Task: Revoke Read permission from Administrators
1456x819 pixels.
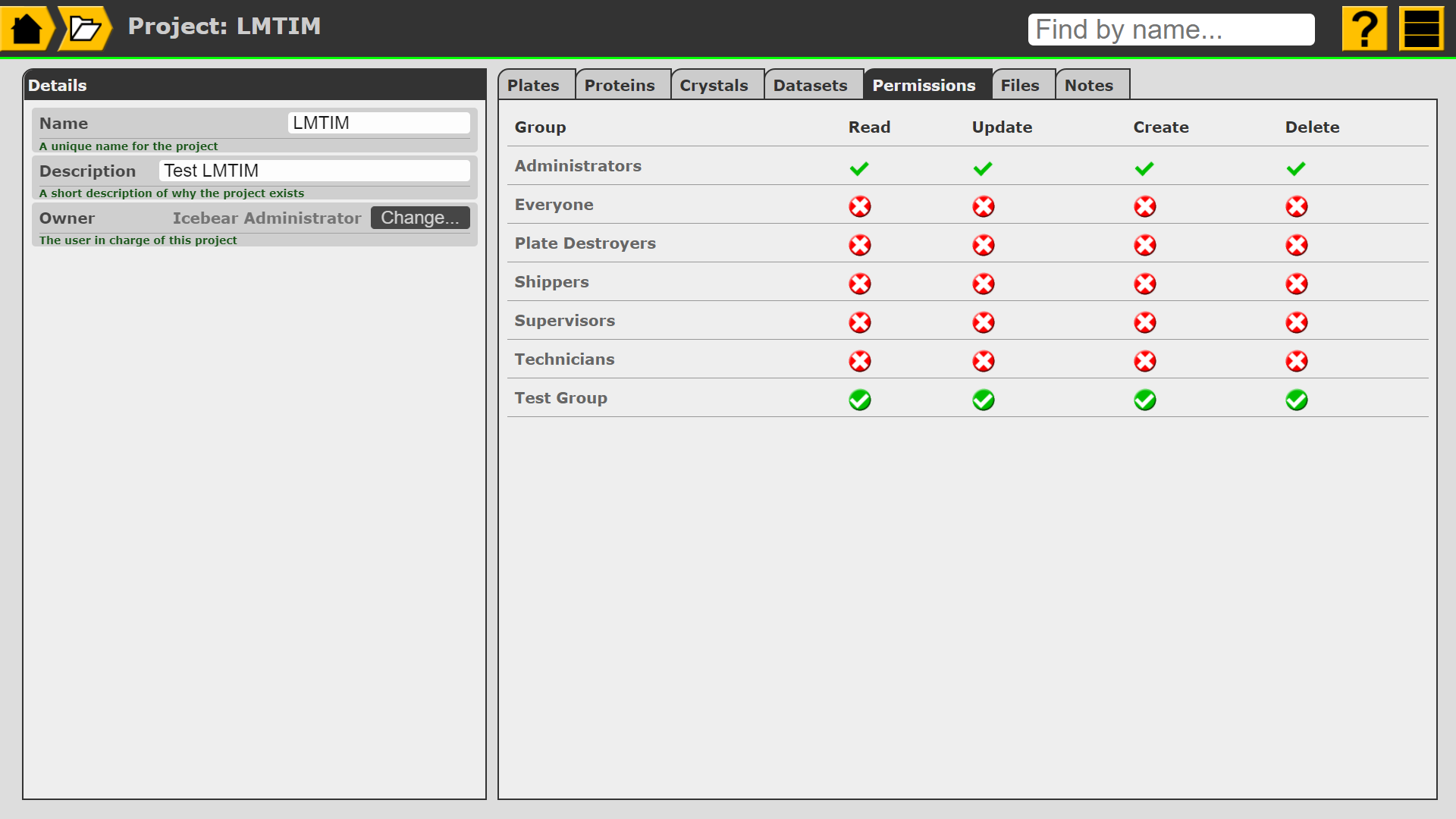Action: point(860,168)
